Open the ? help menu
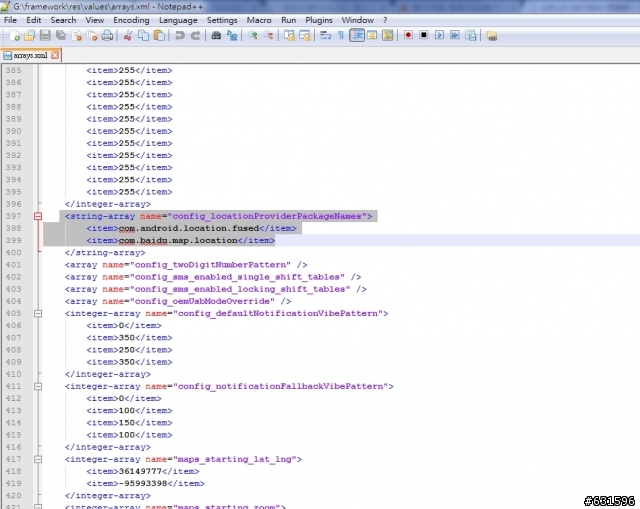 [385, 20]
